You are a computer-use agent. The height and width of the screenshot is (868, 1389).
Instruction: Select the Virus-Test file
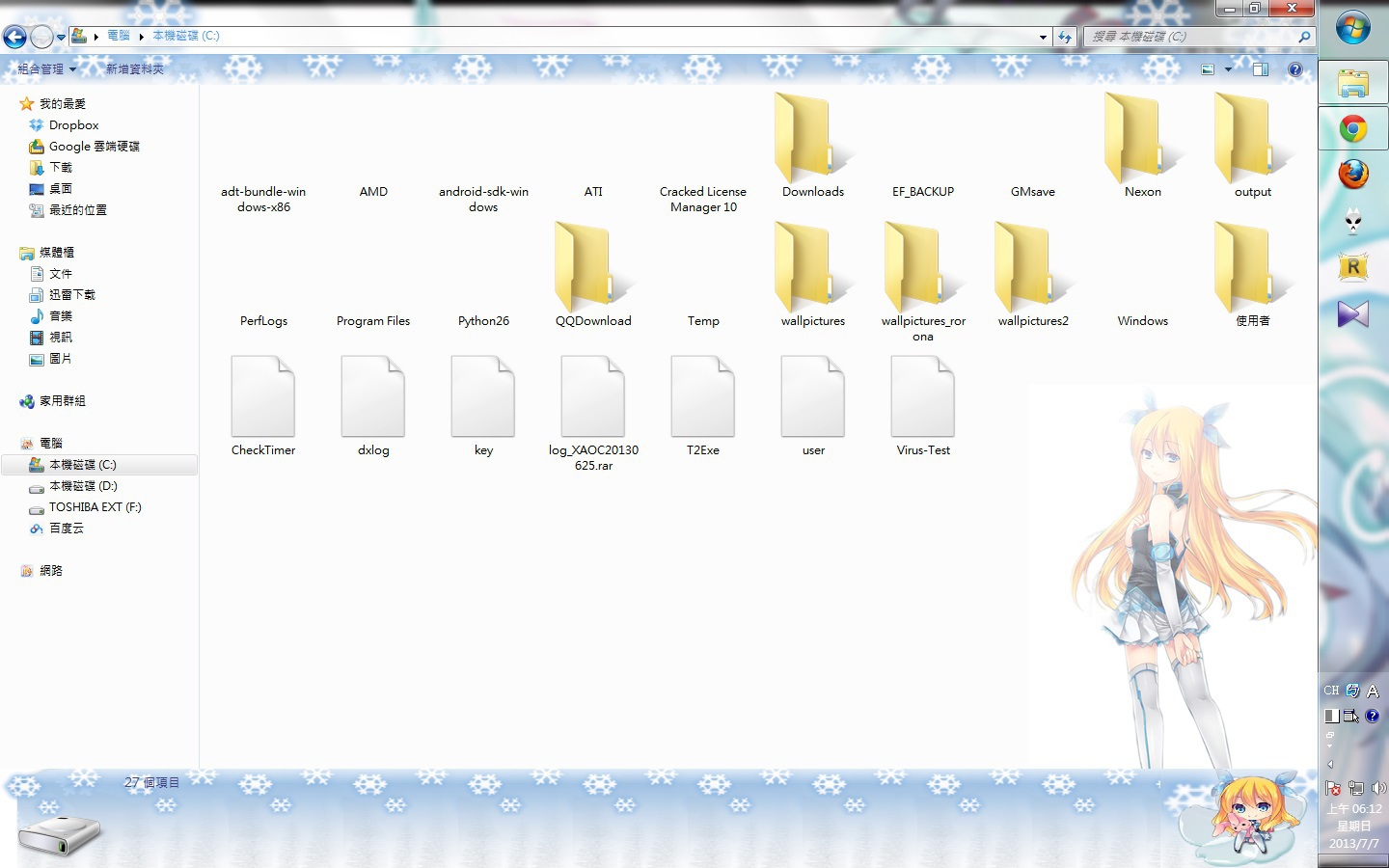(923, 405)
